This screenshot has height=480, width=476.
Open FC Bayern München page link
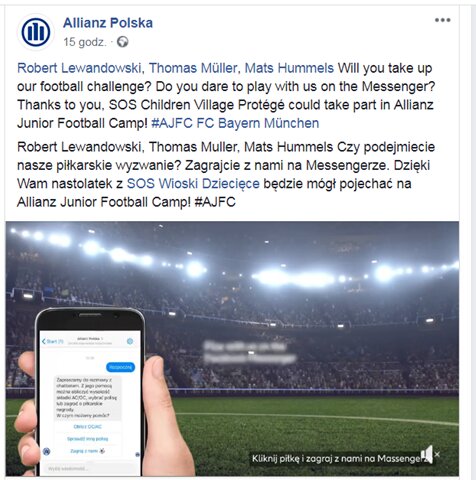tap(258, 123)
